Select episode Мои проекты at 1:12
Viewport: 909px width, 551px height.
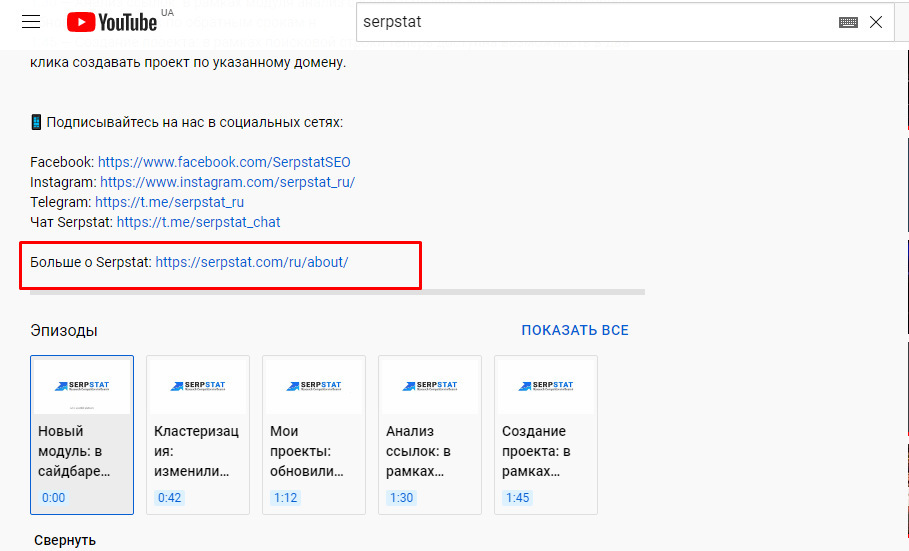[314, 435]
